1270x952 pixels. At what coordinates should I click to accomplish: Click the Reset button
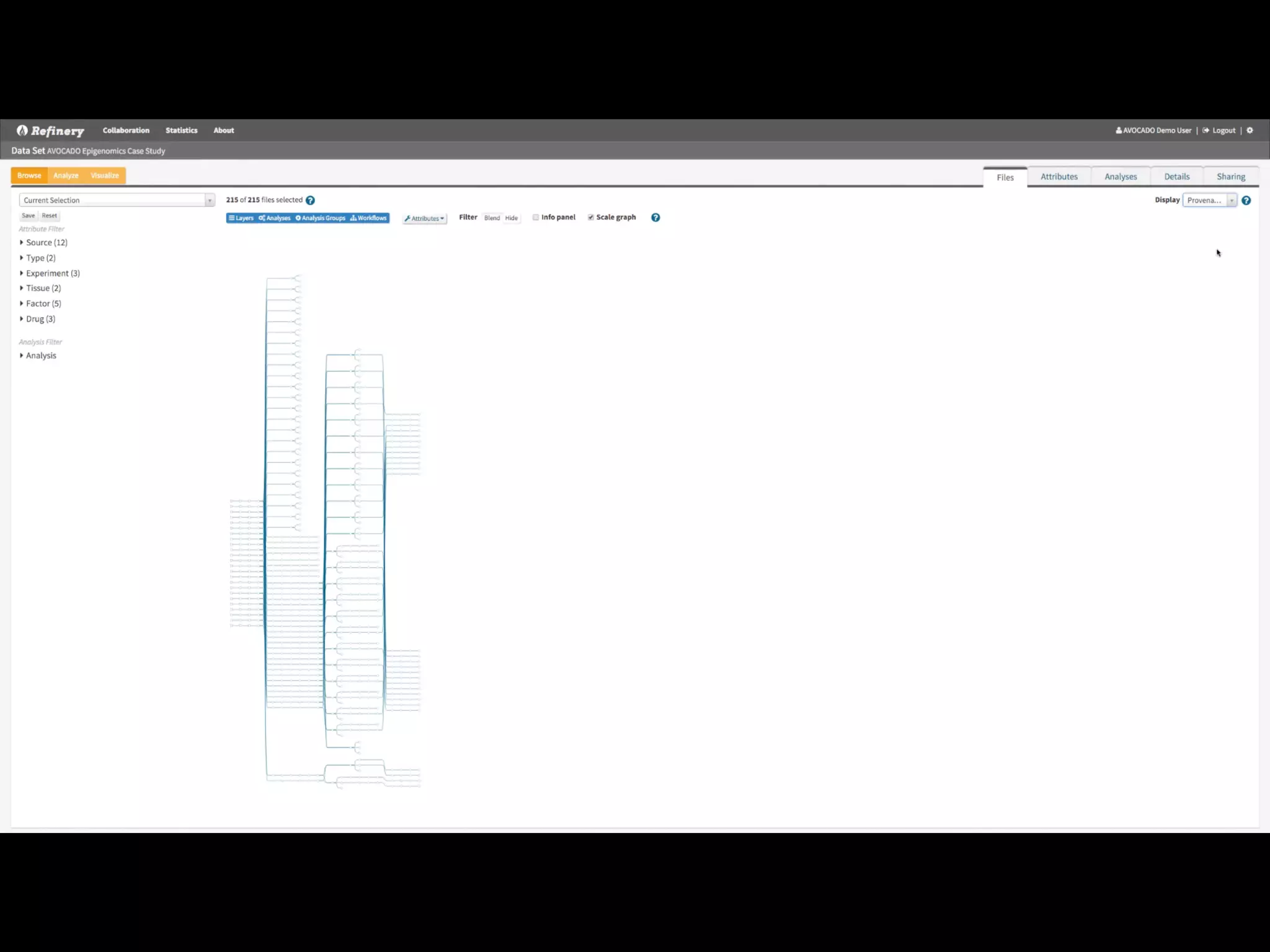[x=49, y=216]
